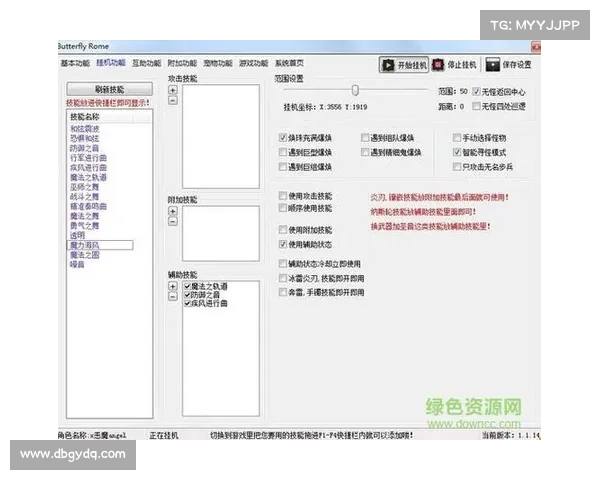Select 魔法之轨道 in the skill name list
The height and width of the screenshot is (480, 600).
[x=88, y=177]
